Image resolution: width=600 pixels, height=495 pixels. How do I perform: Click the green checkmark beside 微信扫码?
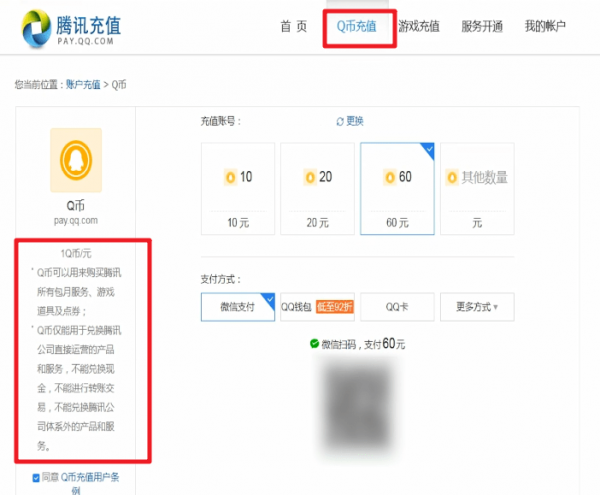(315, 344)
